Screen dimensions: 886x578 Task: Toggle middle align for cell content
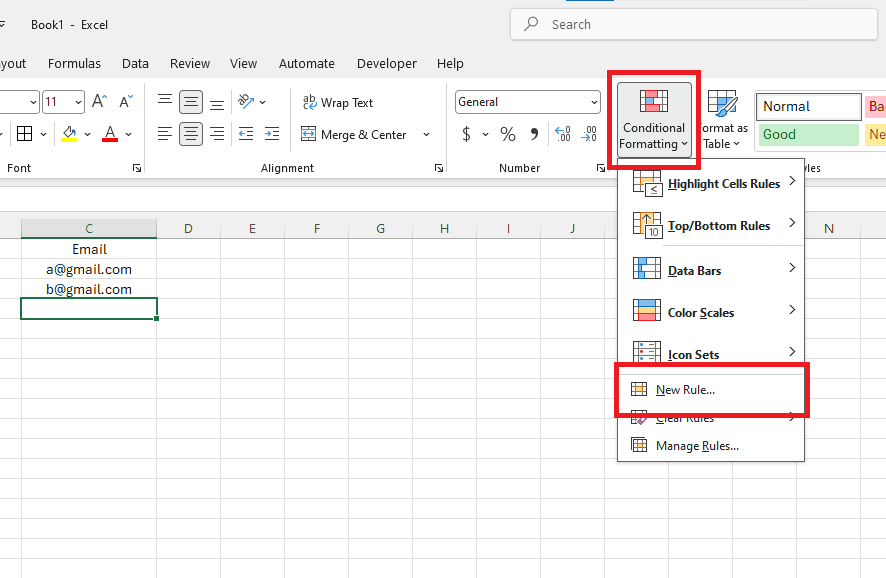(x=191, y=102)
